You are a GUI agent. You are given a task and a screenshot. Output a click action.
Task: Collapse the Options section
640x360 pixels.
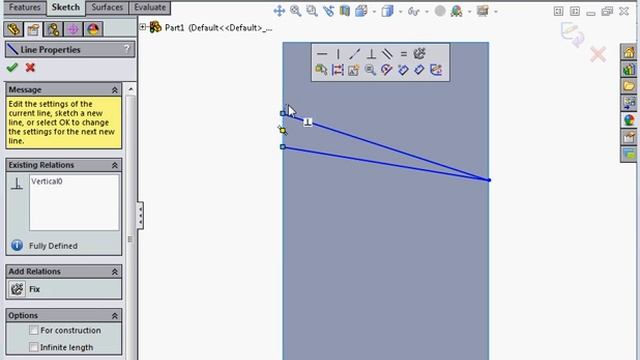[115, 316]
